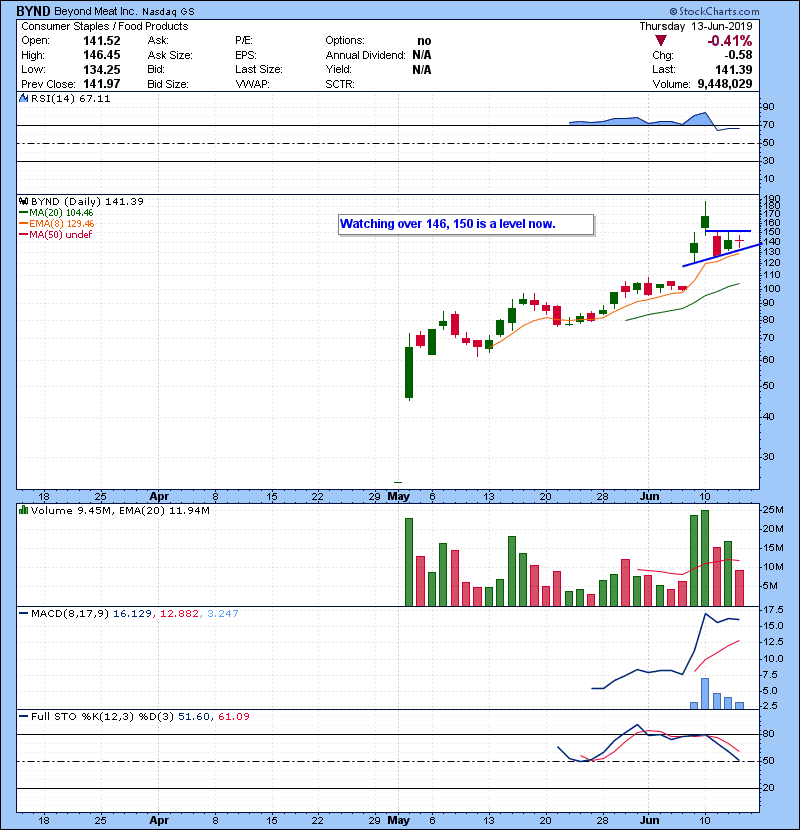This screenshot has height=830, width=800.
Task: Click the Options value 'no'
Action: coord(424,41)
